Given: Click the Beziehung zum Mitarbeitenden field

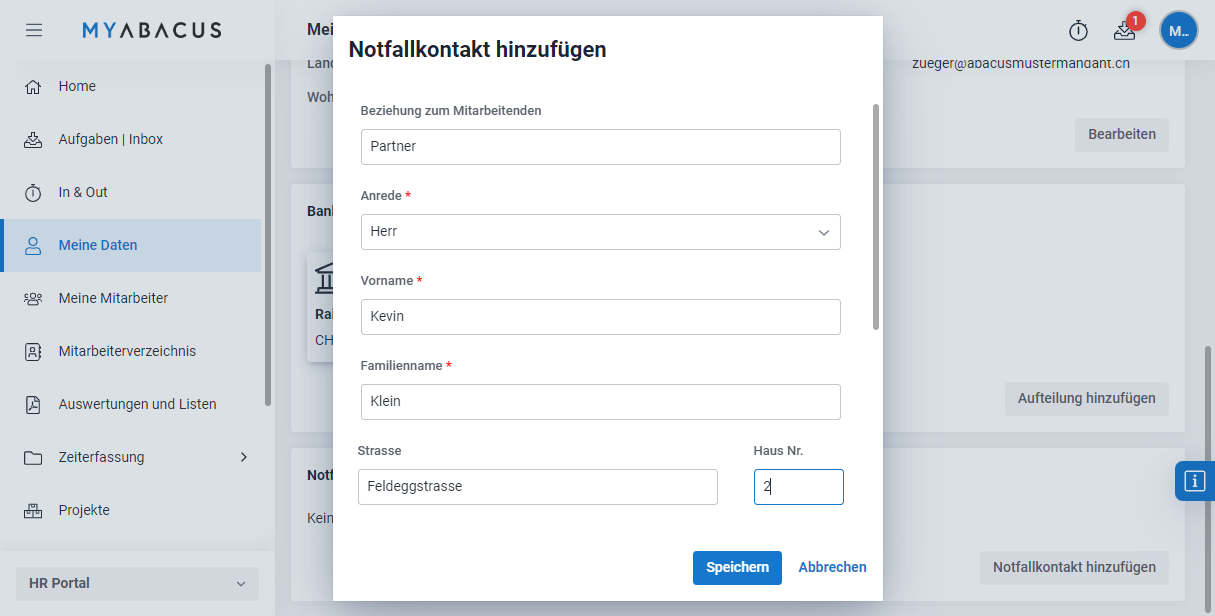Looking at the screenshot, I should tap(600, 146).
